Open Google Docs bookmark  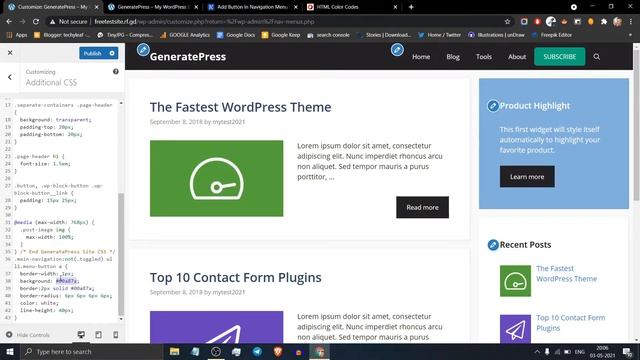(x=236, y=35)
